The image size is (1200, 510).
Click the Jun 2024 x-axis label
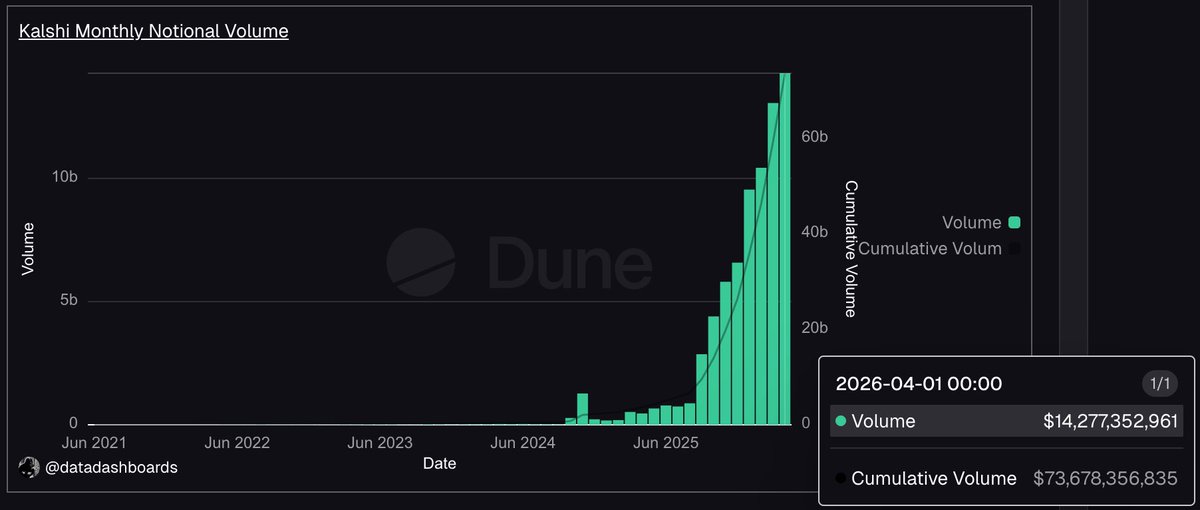tap(523, 441)
